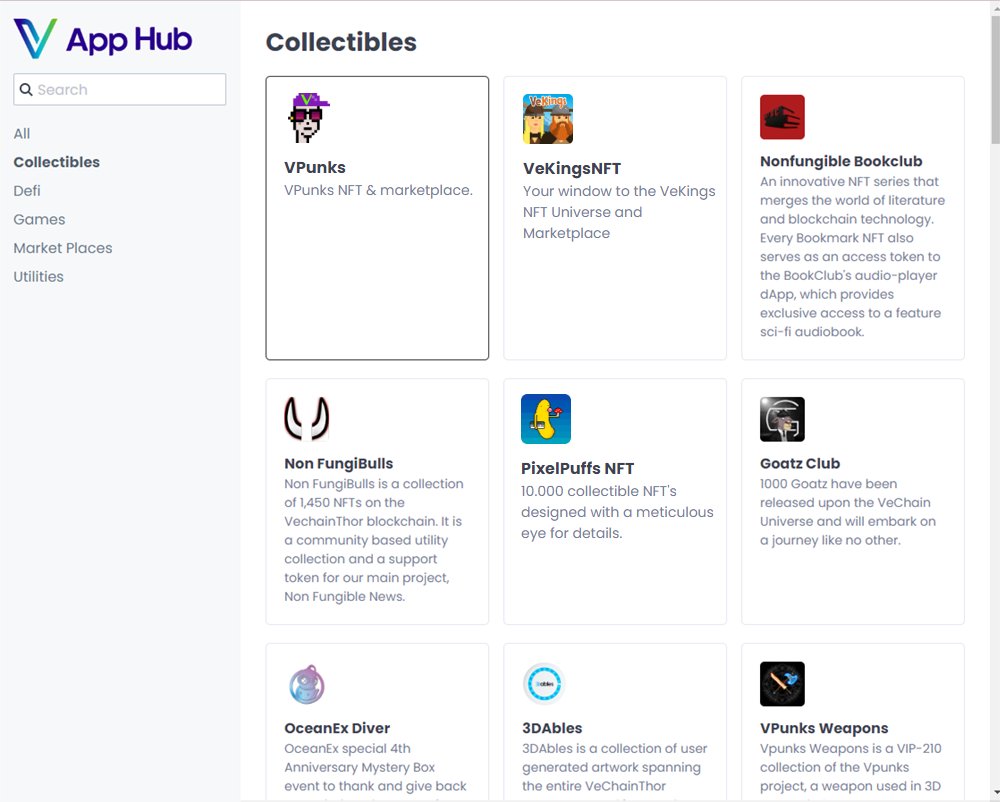Click '10.000 collectible NFT's' description text

598,491
